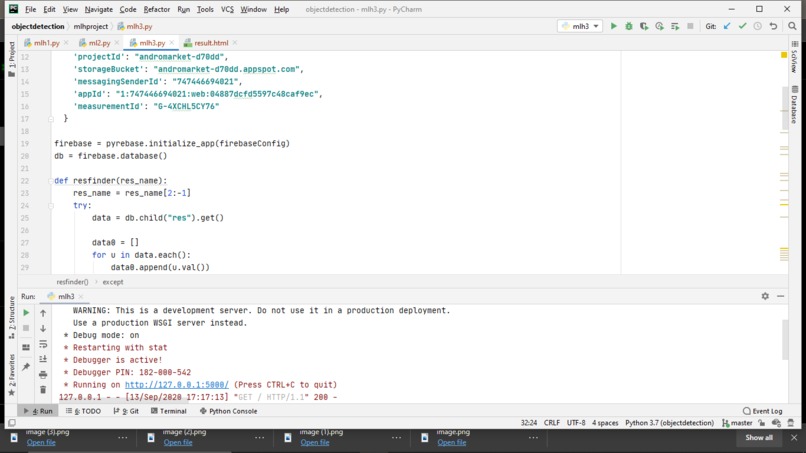Open Git history clock icon
806x453 pixels.
[758, 26]
